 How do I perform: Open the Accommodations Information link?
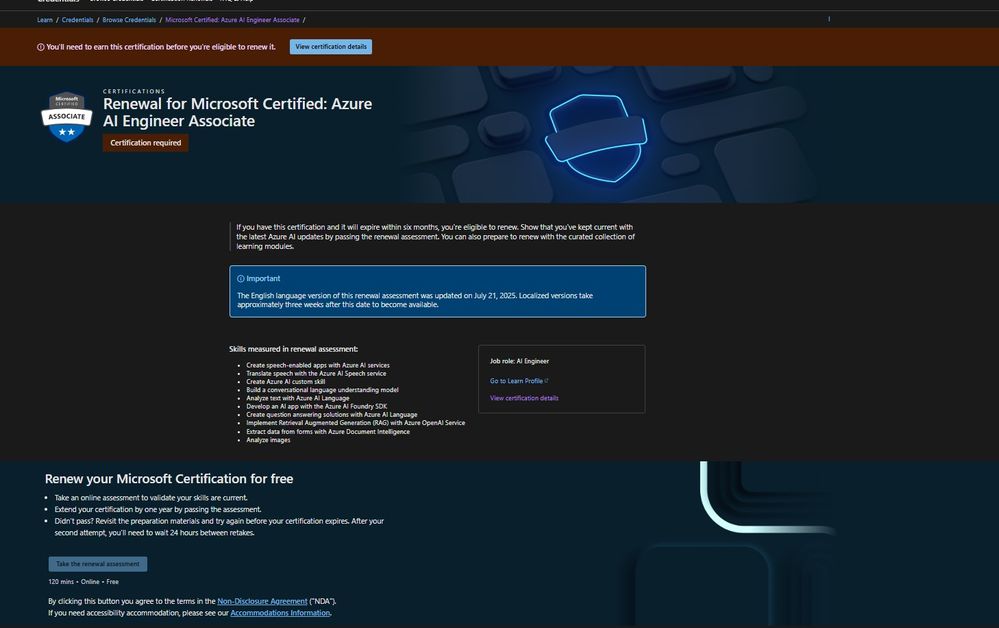click(280, 613)
